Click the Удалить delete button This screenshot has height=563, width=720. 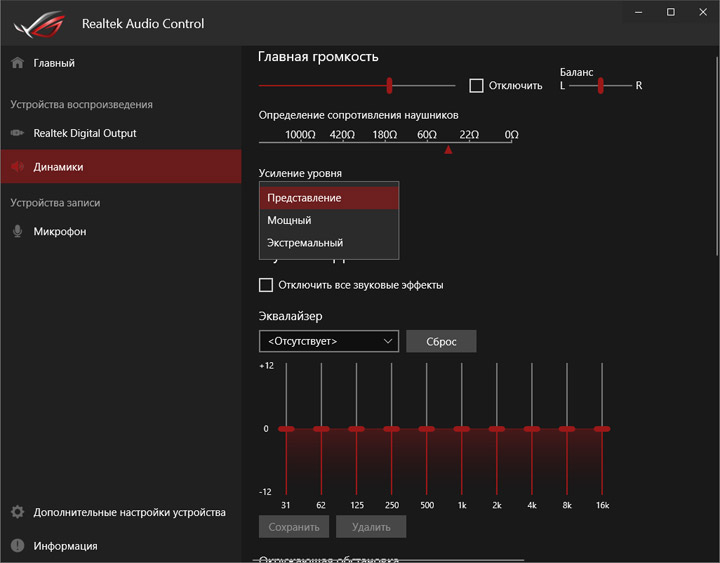point(371,527)
